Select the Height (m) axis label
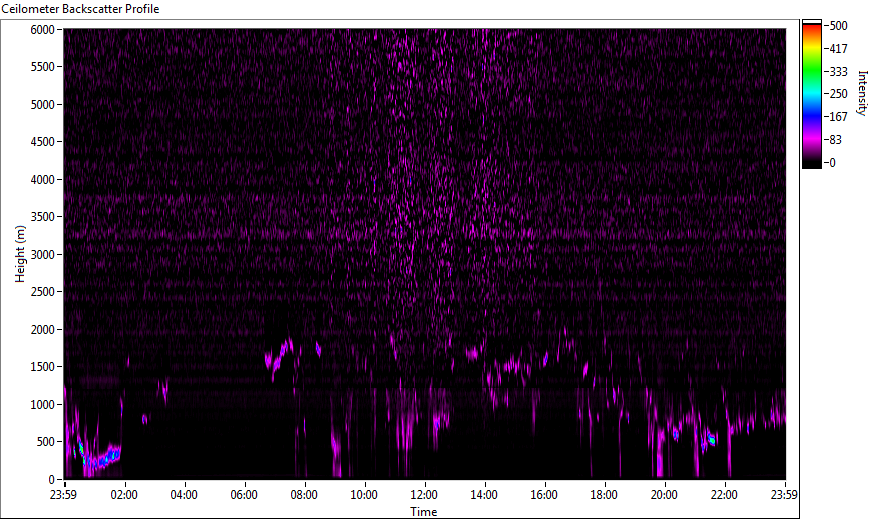The image size is (872, 519). click(20, 254)
